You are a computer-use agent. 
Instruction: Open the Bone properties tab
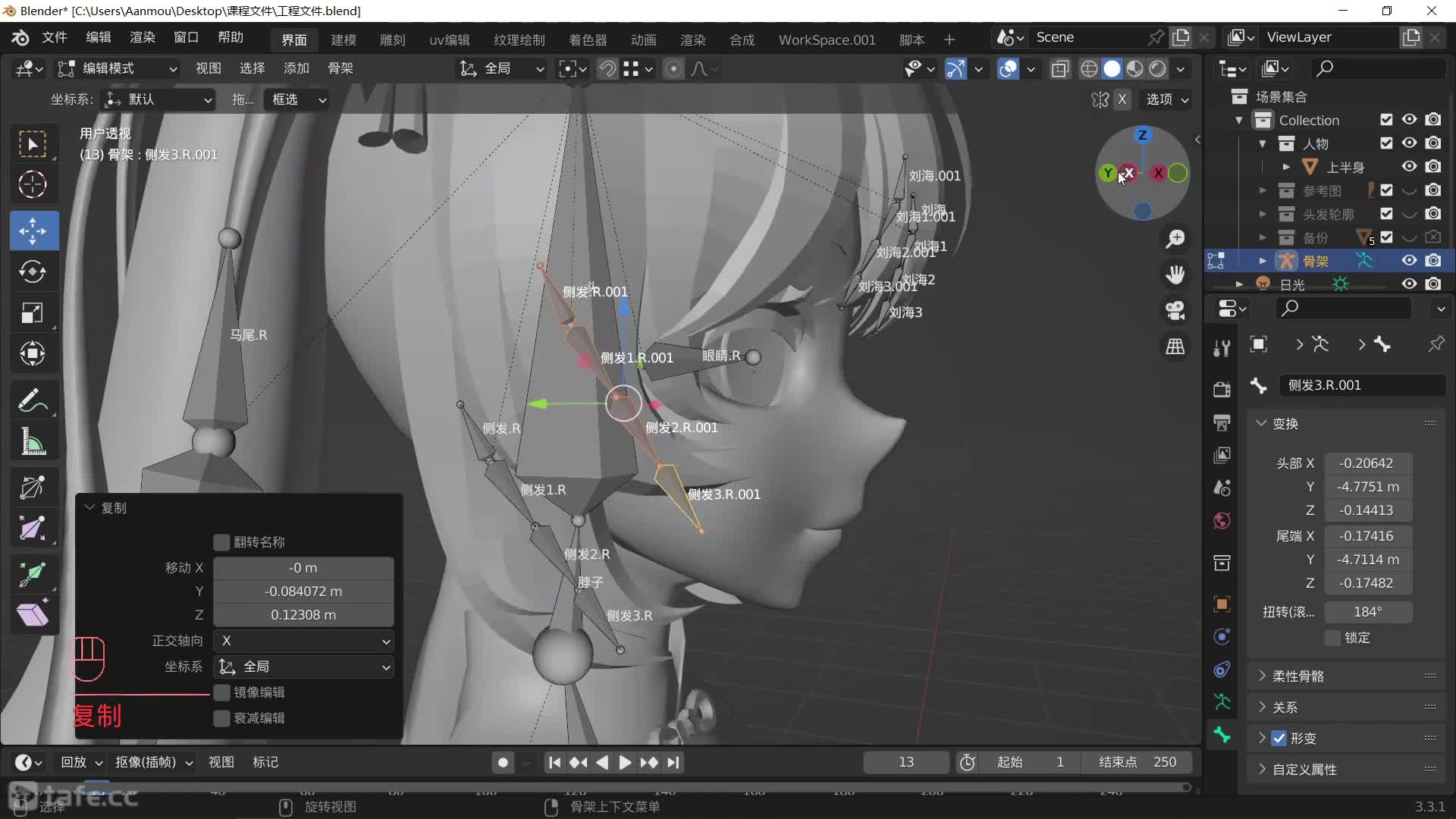click(x=1222, y=734)
